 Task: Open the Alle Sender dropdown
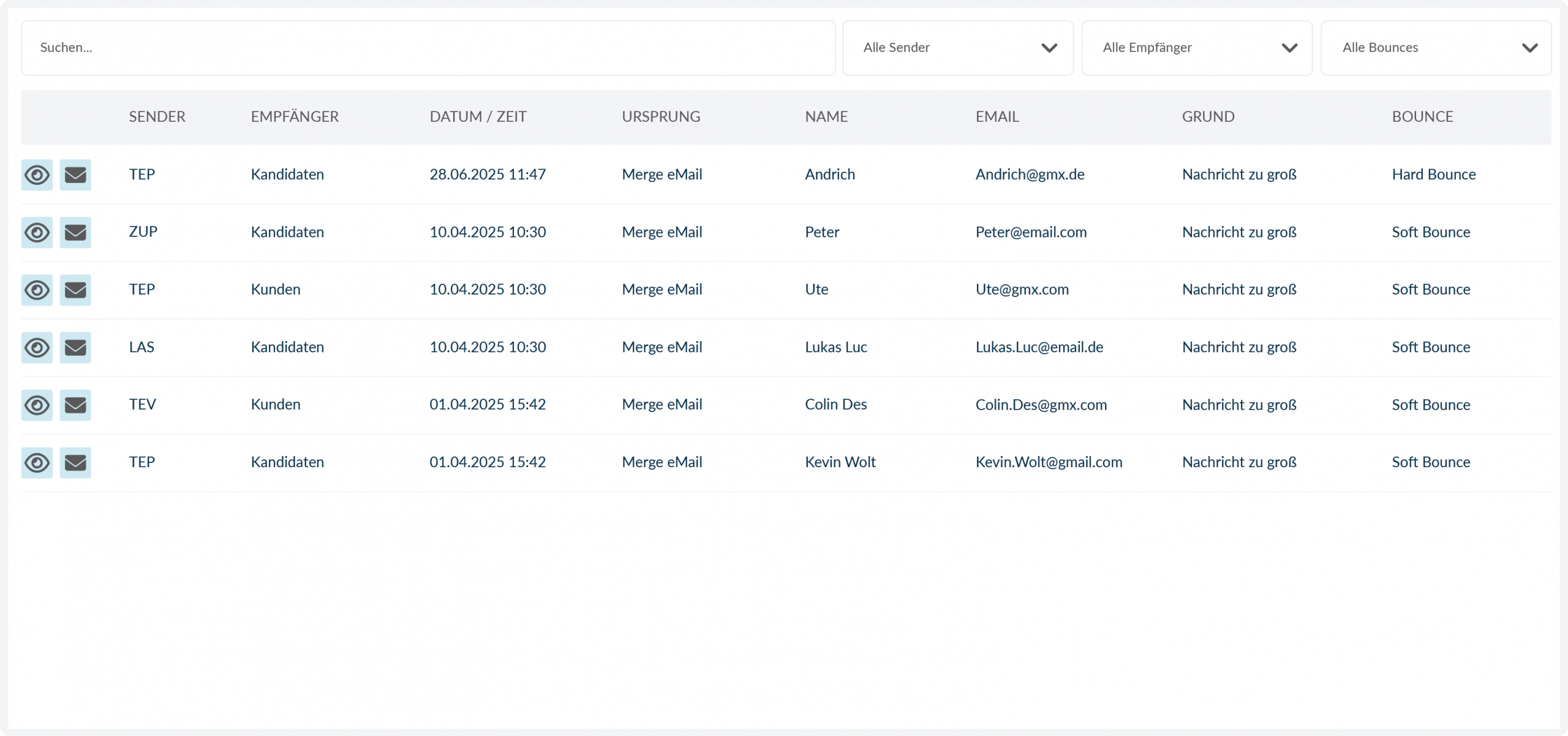tap(957, 48)
